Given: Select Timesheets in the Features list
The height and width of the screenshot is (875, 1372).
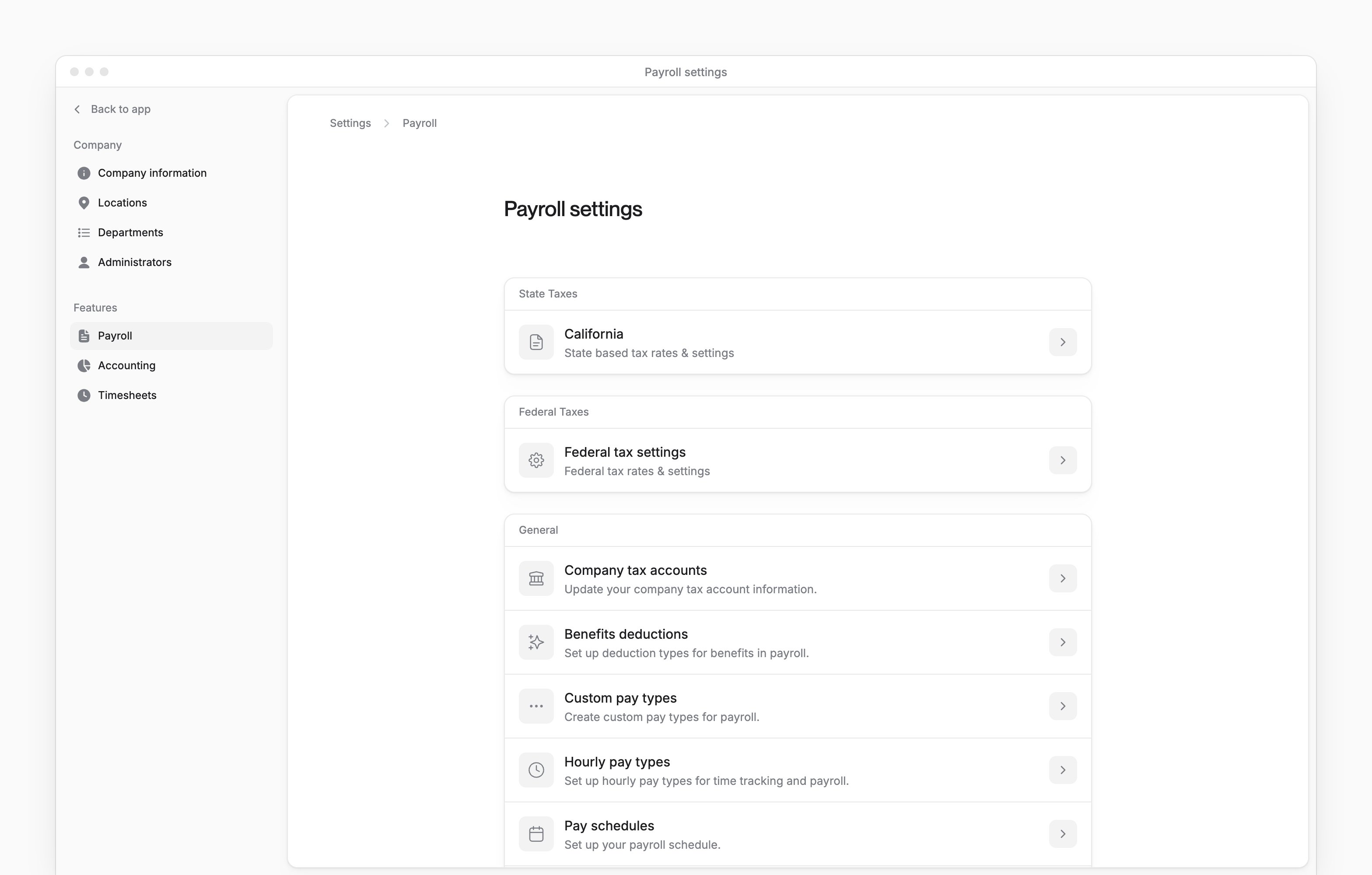Looking at the screenshot, I should click(x=171, y=395).
